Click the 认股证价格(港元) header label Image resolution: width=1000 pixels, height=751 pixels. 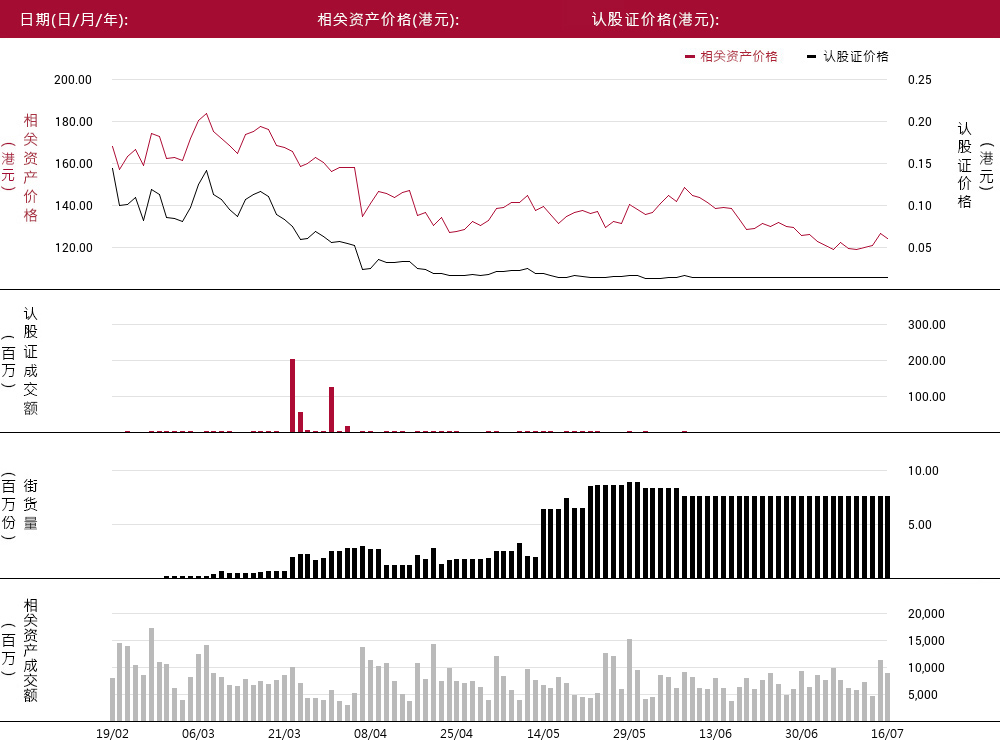coord(656,19)
